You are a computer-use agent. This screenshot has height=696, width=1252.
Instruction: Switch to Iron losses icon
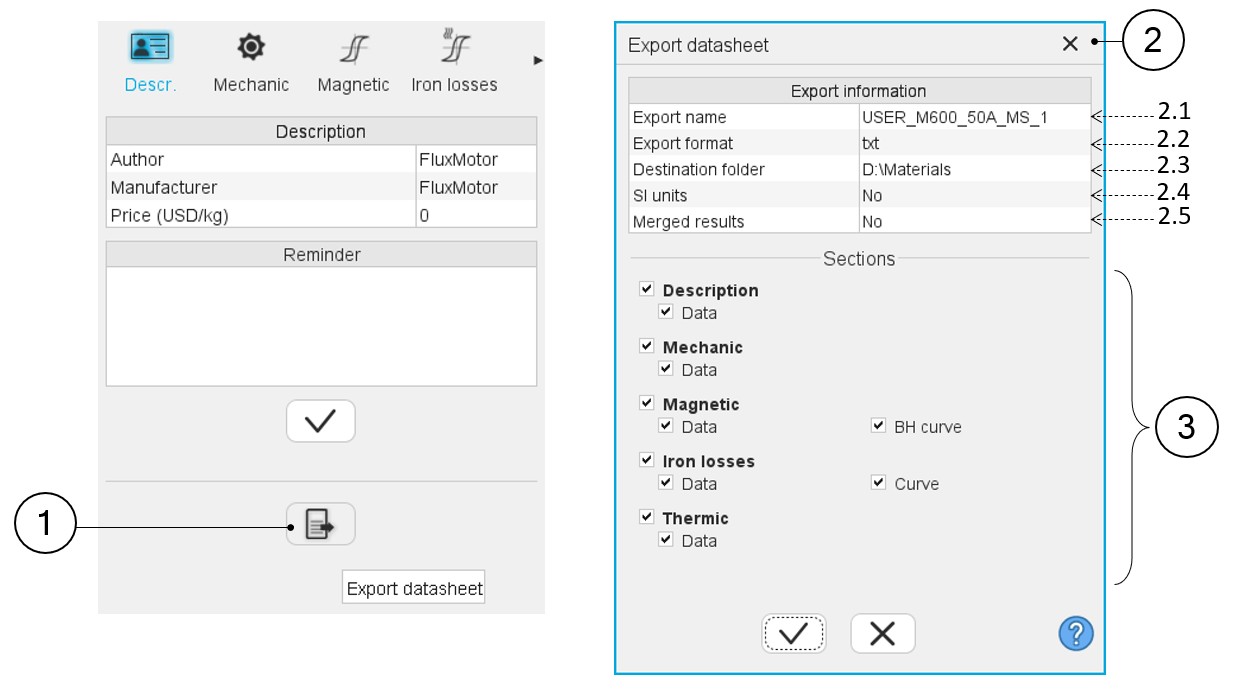[x=454, y=47]
